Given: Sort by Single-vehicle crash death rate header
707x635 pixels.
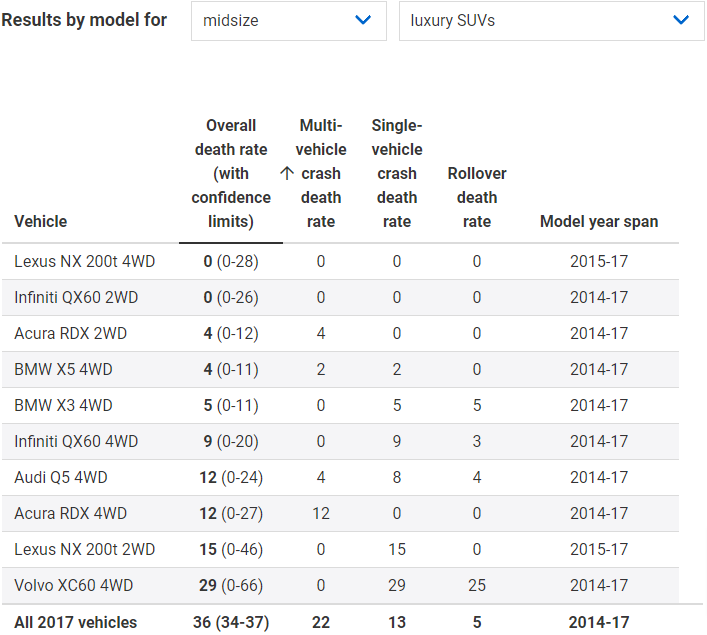Looking at the screenshot, I should pyautogui.click(x=397, y=174).
